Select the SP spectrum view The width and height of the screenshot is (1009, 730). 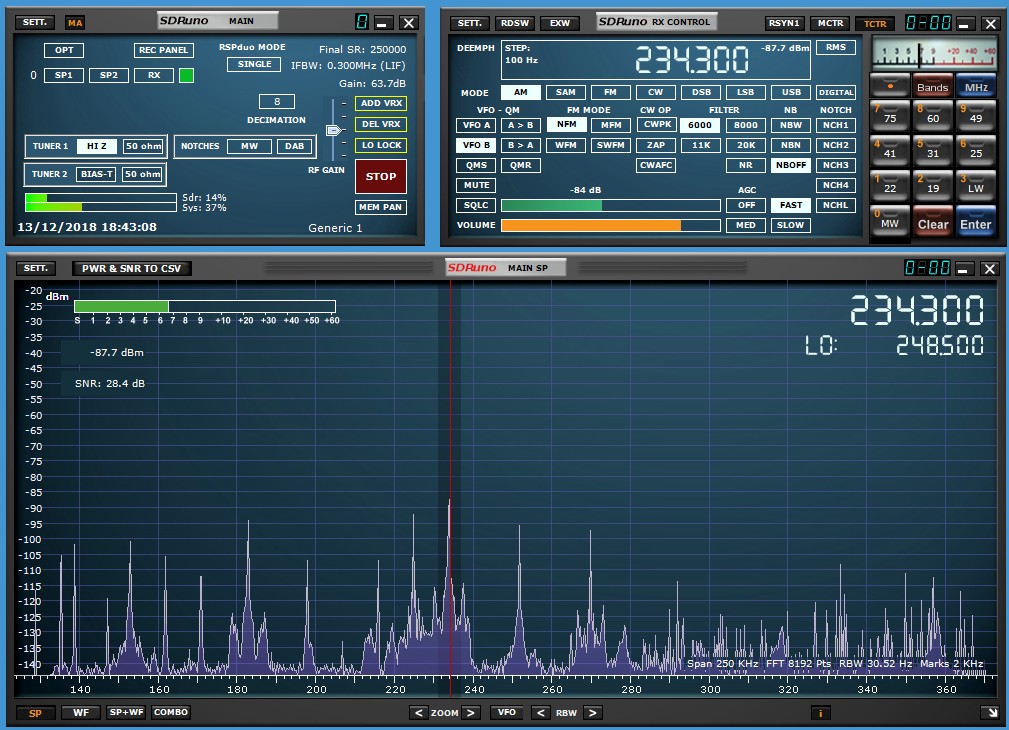[35, 713]
